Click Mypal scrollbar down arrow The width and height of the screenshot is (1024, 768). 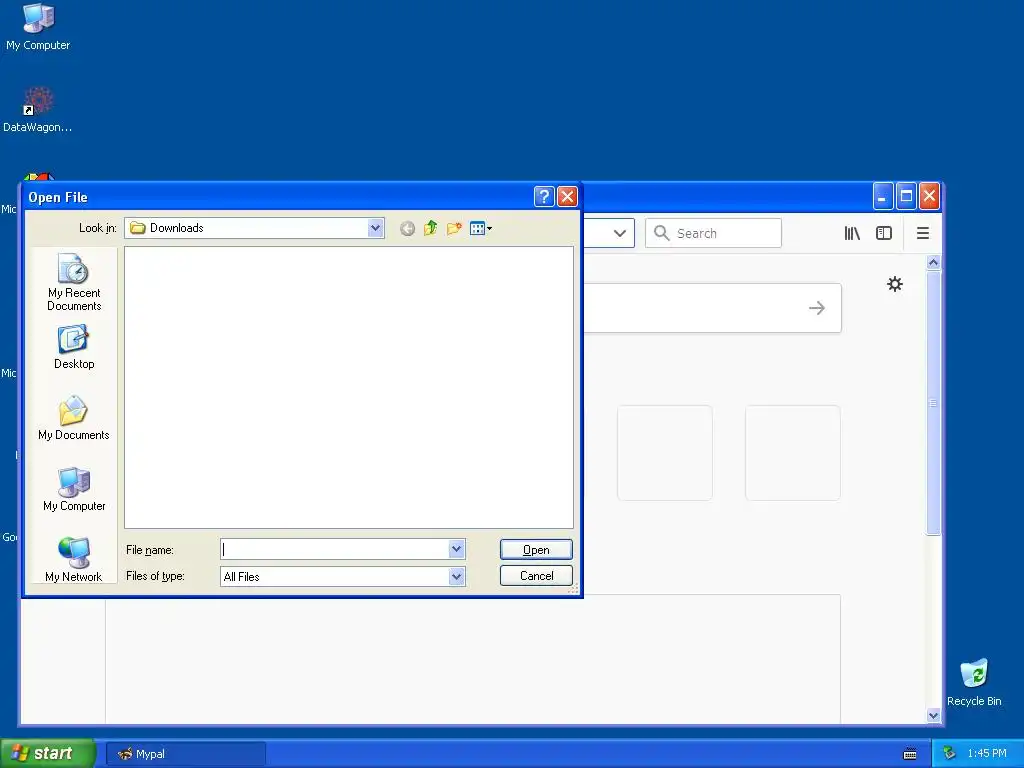(933, 716)
